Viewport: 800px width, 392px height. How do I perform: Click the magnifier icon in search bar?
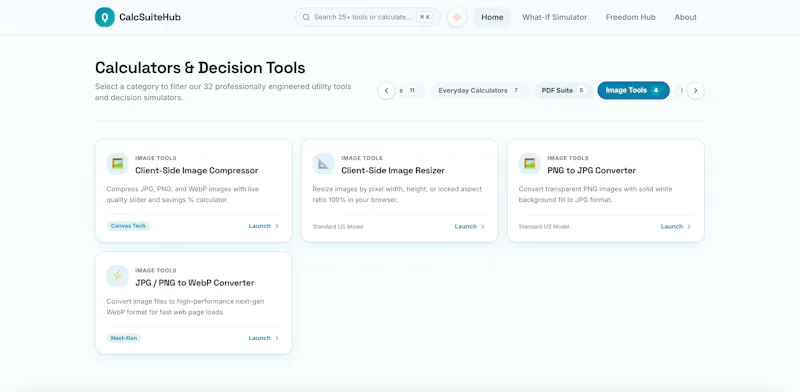click(x=306, y=17)
